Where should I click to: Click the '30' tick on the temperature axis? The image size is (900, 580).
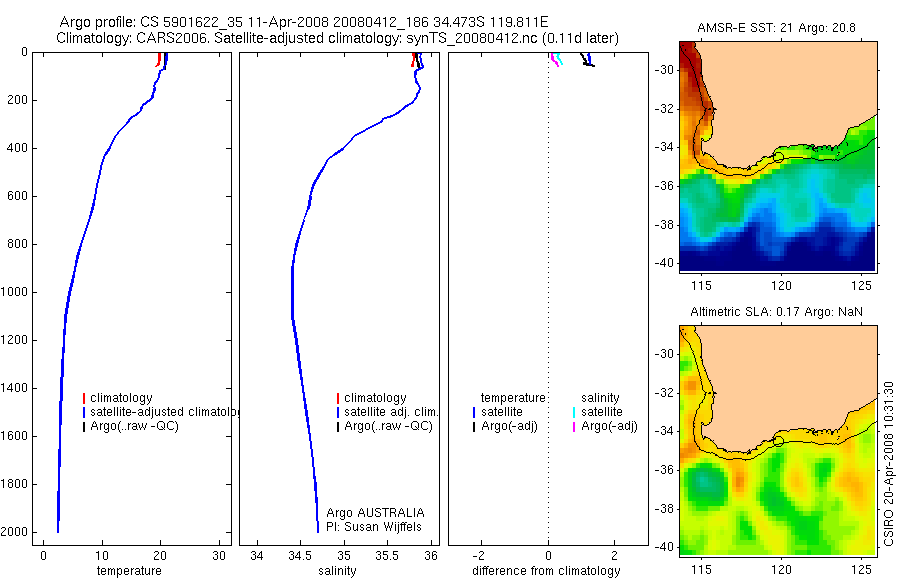click(x=219, y=556)
